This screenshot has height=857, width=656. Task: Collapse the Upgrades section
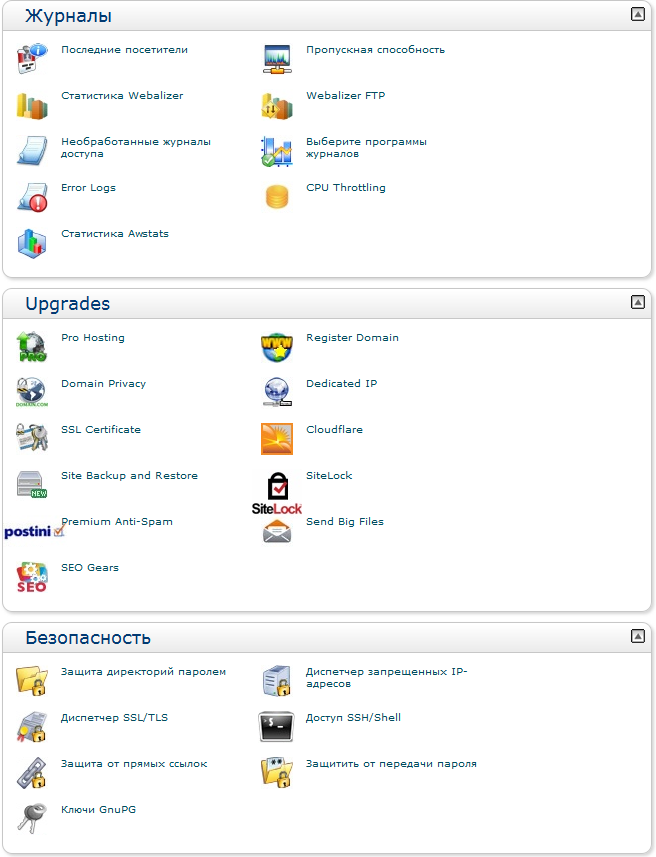coord(637,302)
